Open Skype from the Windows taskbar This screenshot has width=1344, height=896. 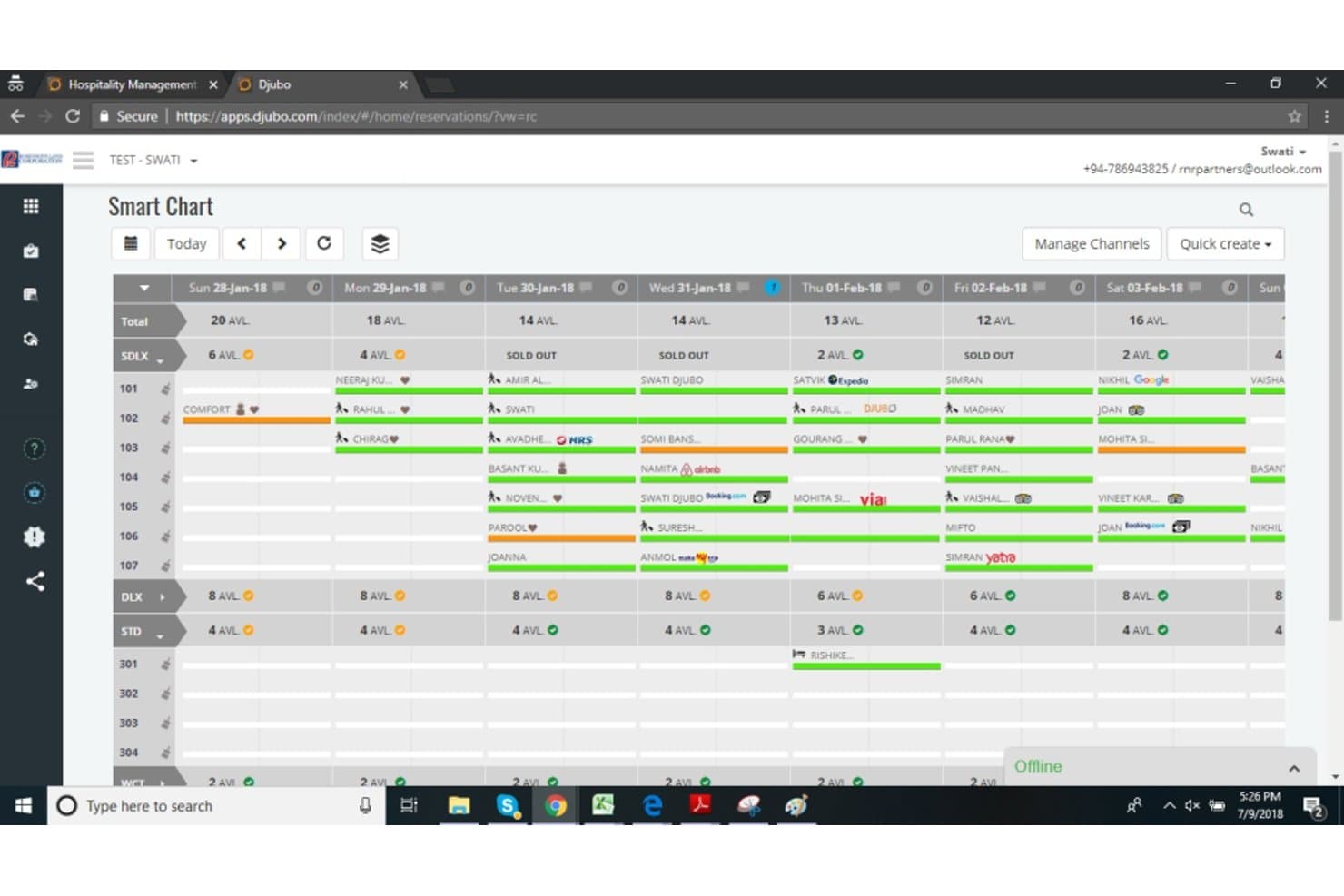click(508, 805)
